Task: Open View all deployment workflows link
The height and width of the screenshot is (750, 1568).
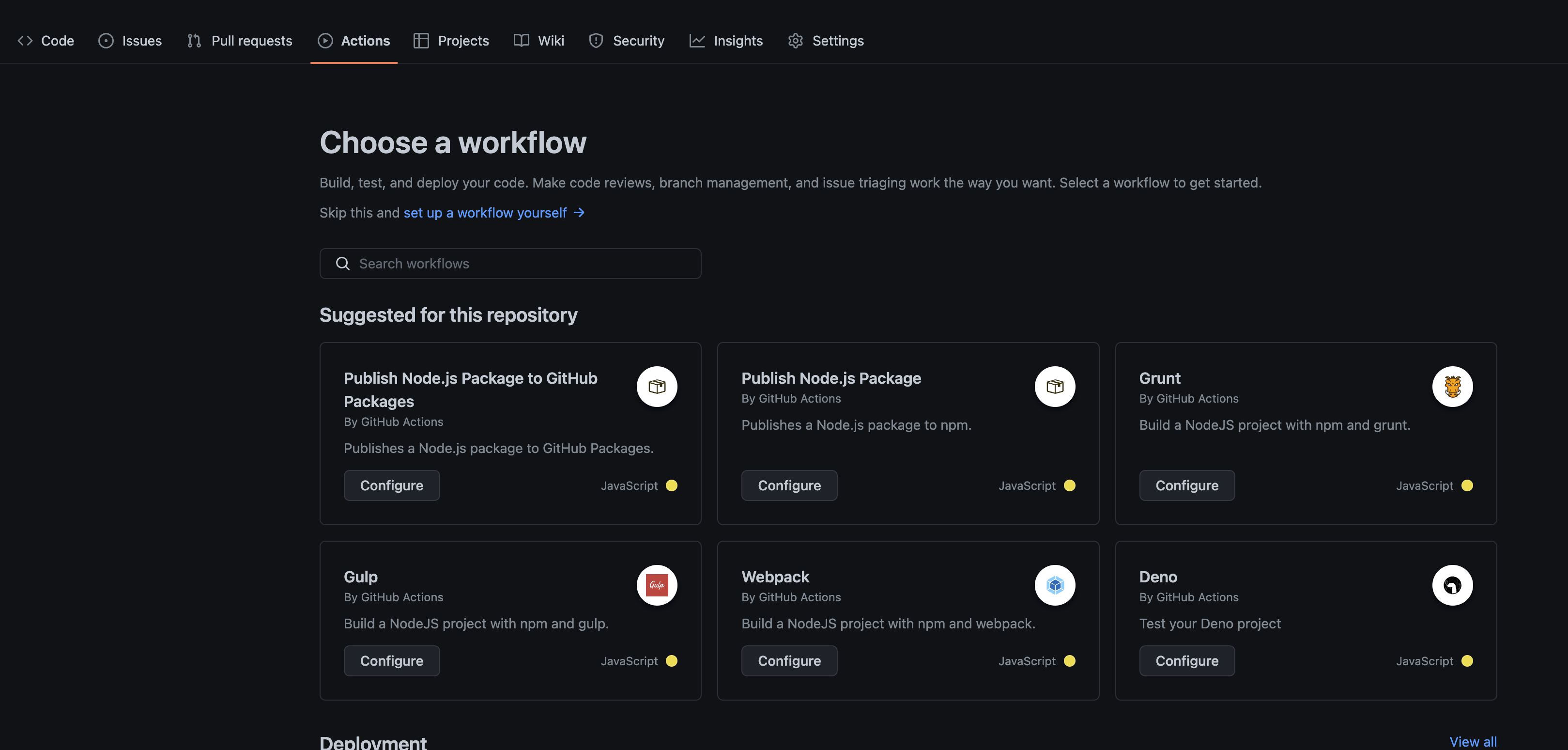Action: (1473, 741)
